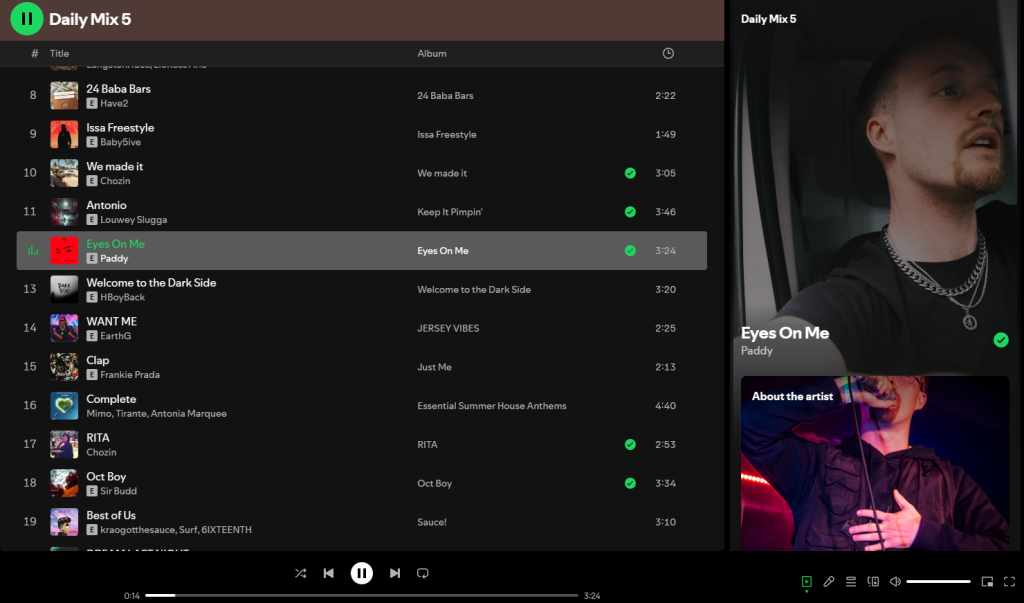1024x603 pixels.
Task: Click the Oct Boy cover art
Action: click(x=64, y=483)
